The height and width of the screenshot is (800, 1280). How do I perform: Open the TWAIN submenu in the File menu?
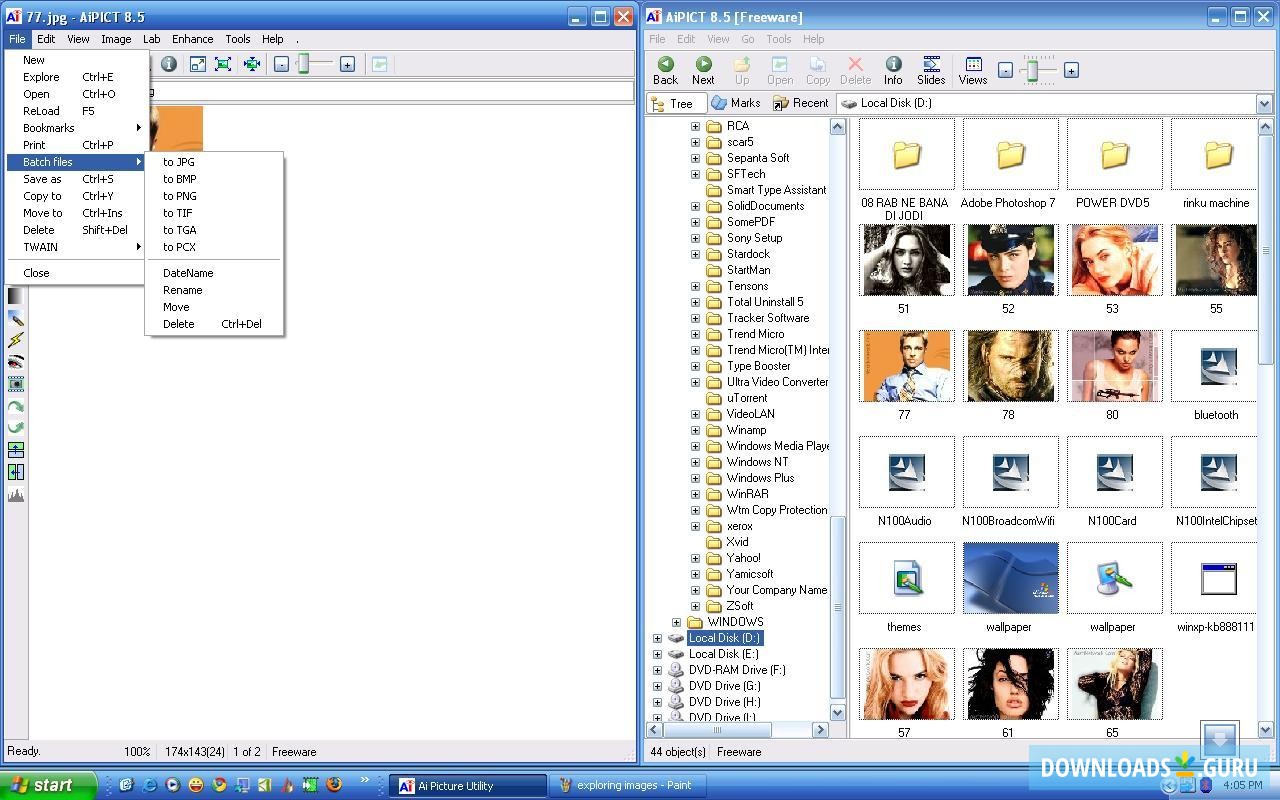[76, 247]
